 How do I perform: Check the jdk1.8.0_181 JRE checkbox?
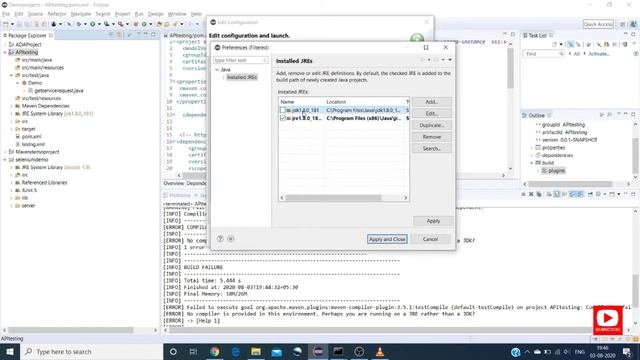283,110
